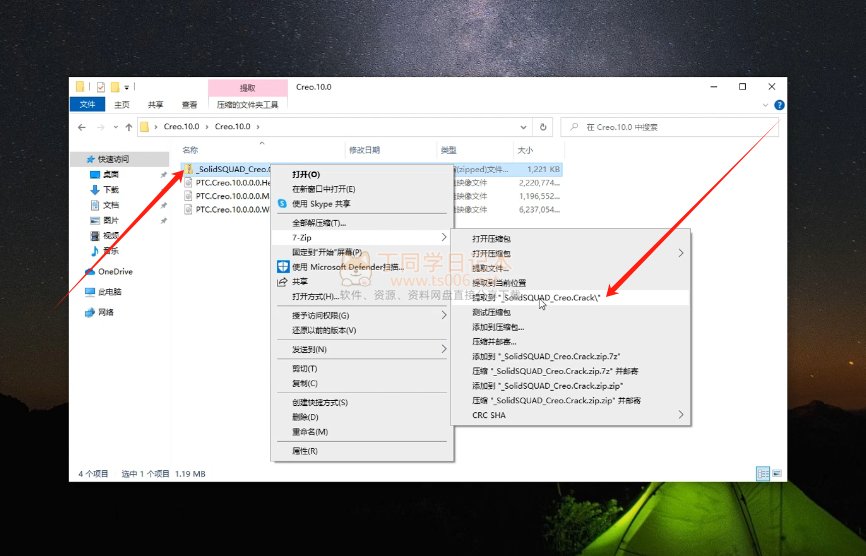Switch to details view icon in status bar
The width and height of the screenshot is (866, 556).
click(763, 474)
